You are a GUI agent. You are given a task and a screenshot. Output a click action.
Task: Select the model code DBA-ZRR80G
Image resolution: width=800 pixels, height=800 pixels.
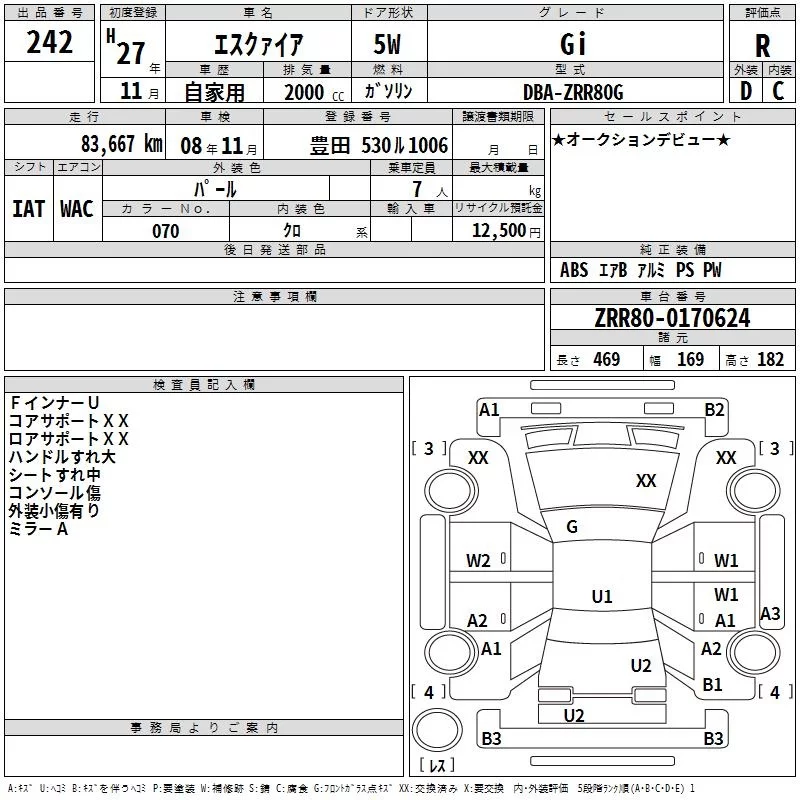[x=573, y=92]
